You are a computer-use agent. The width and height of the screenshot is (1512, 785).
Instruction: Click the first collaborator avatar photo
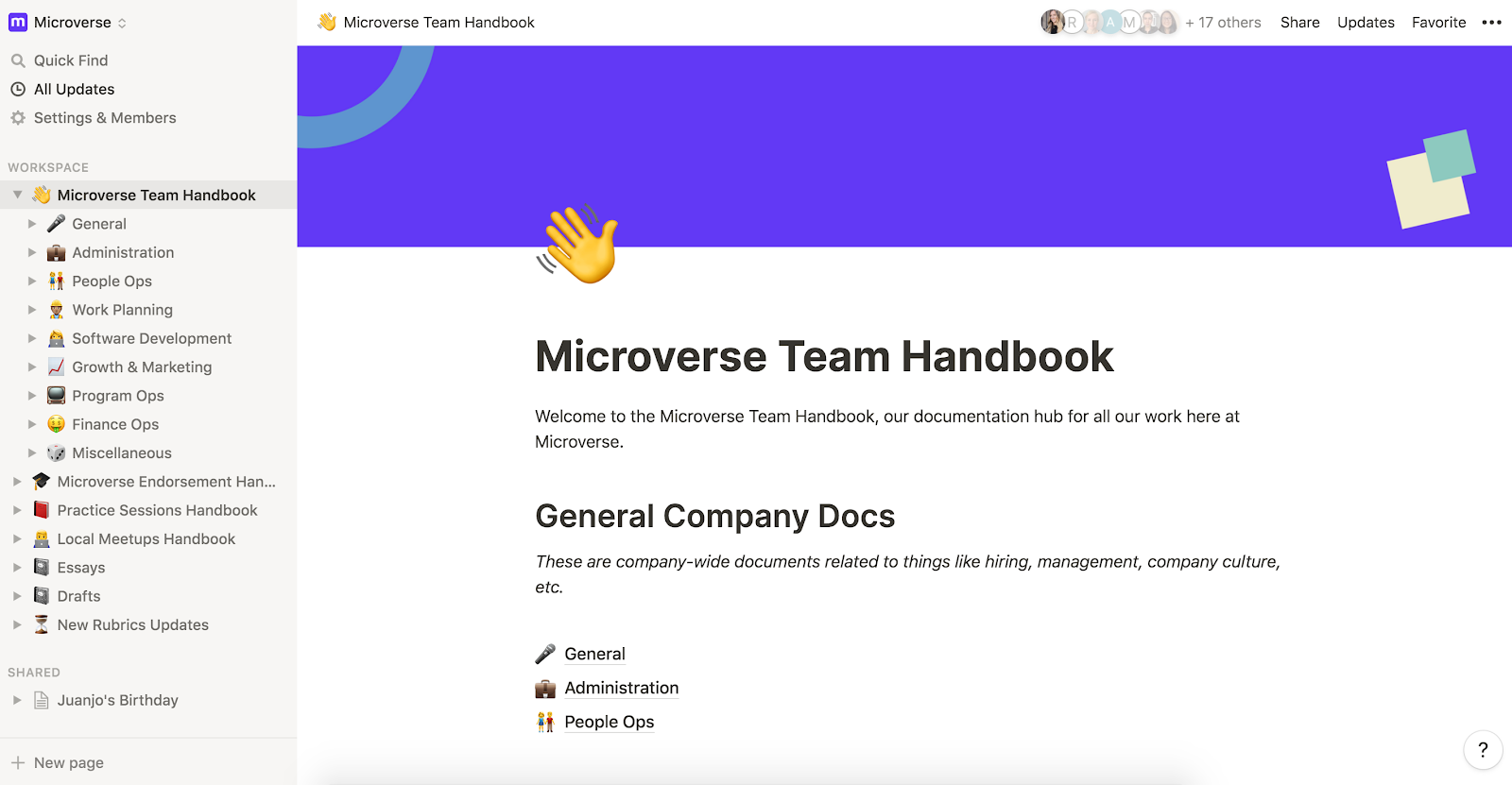pos(1052,22)
